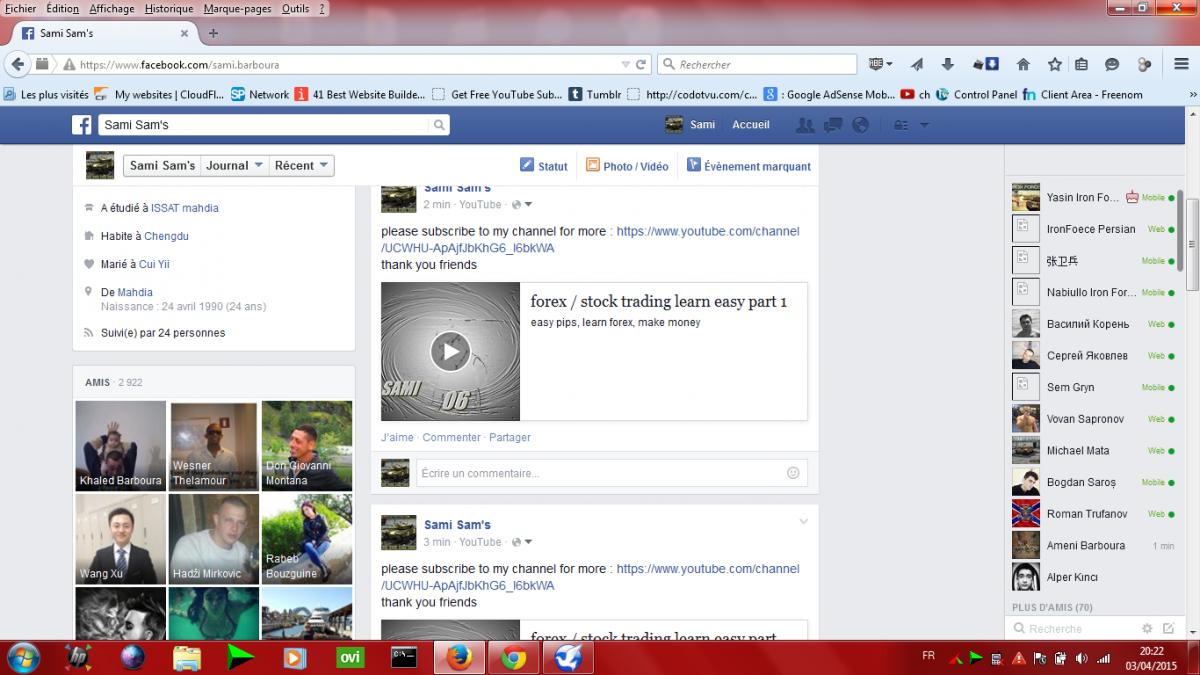Launch Firefox from the Windows taskbar
The width and height of the screenshot is (1200, 675).
[x=460, y=657]
